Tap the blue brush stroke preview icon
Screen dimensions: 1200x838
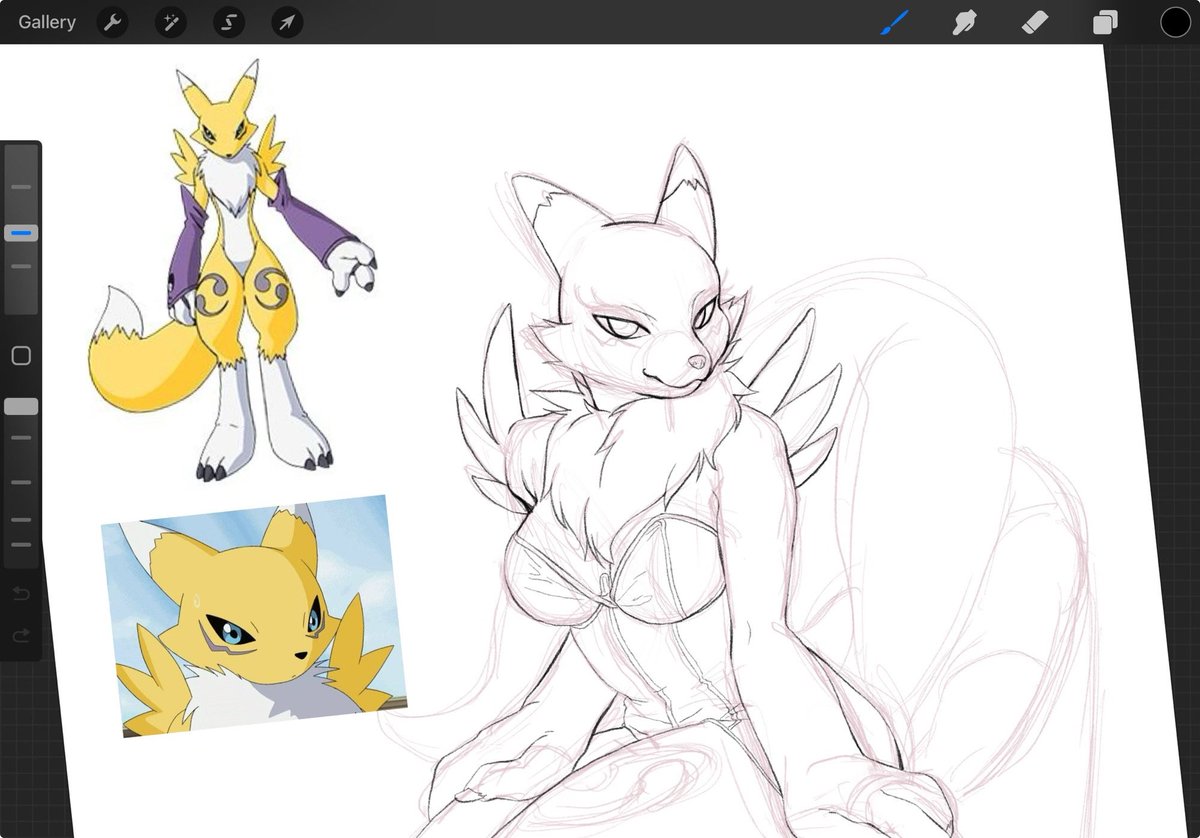pos(895,22)
